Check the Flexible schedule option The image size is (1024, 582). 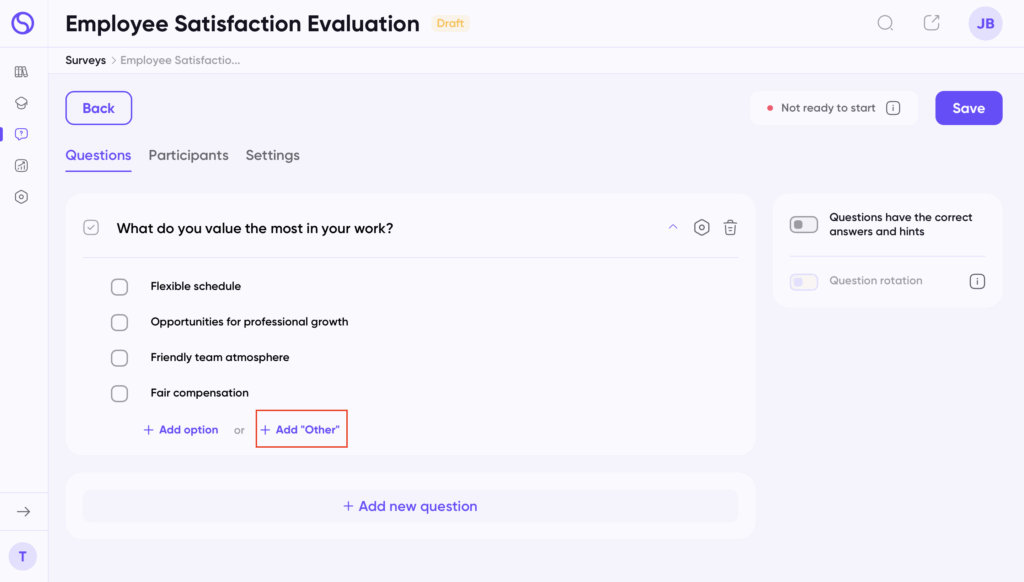[120, 287]
